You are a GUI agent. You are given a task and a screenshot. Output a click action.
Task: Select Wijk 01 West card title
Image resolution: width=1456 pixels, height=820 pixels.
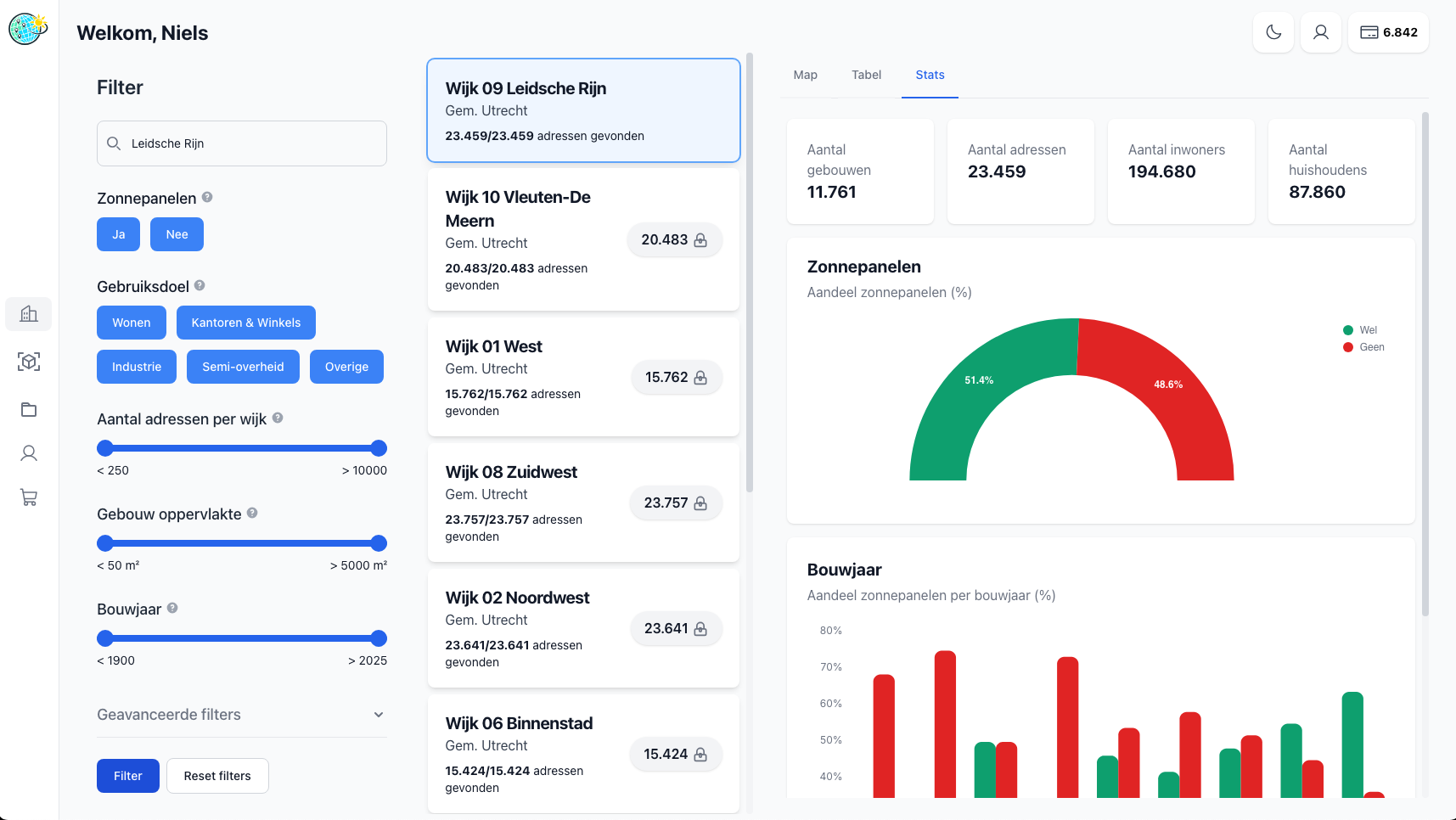(493, 346)
